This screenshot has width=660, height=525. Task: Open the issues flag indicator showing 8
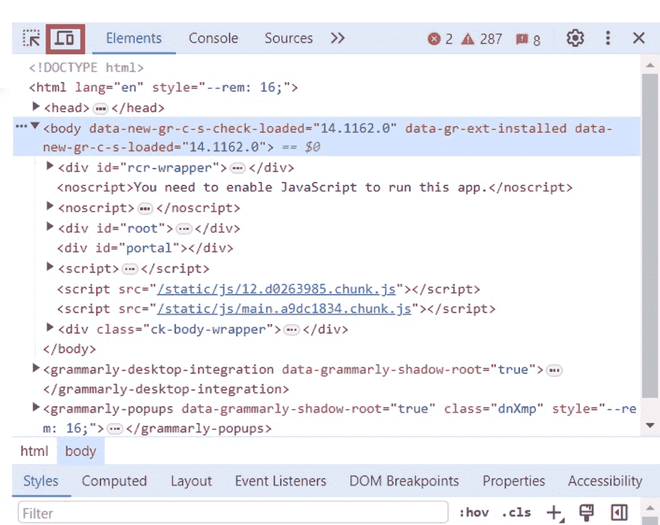tap(528, 40)
